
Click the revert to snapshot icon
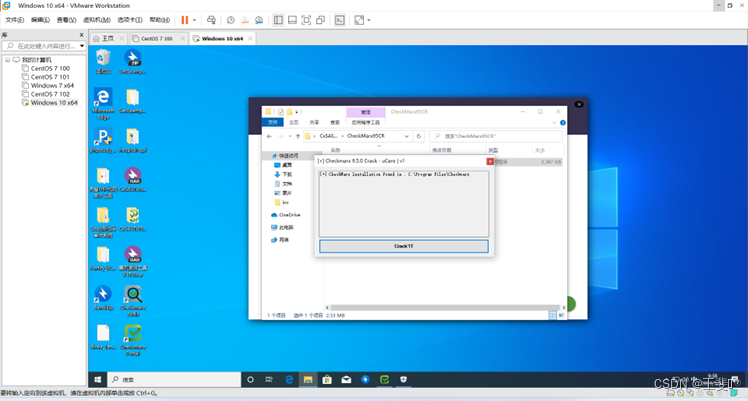tap(245, 20)
